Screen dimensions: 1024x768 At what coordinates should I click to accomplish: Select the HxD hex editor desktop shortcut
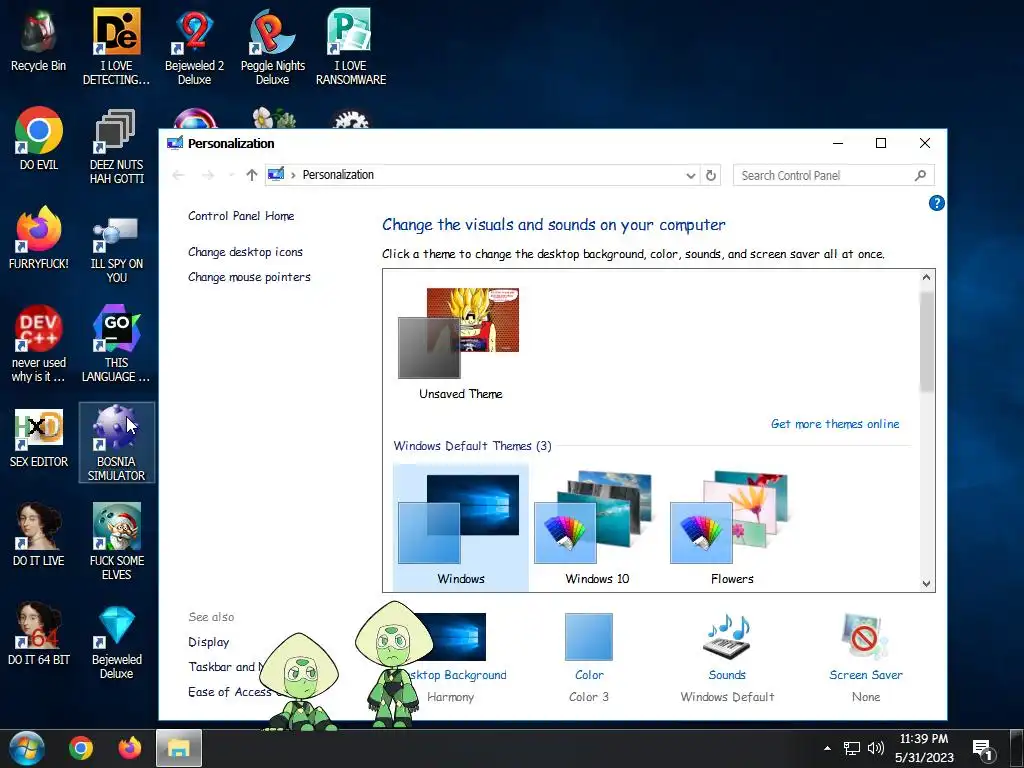pos(39,438)
